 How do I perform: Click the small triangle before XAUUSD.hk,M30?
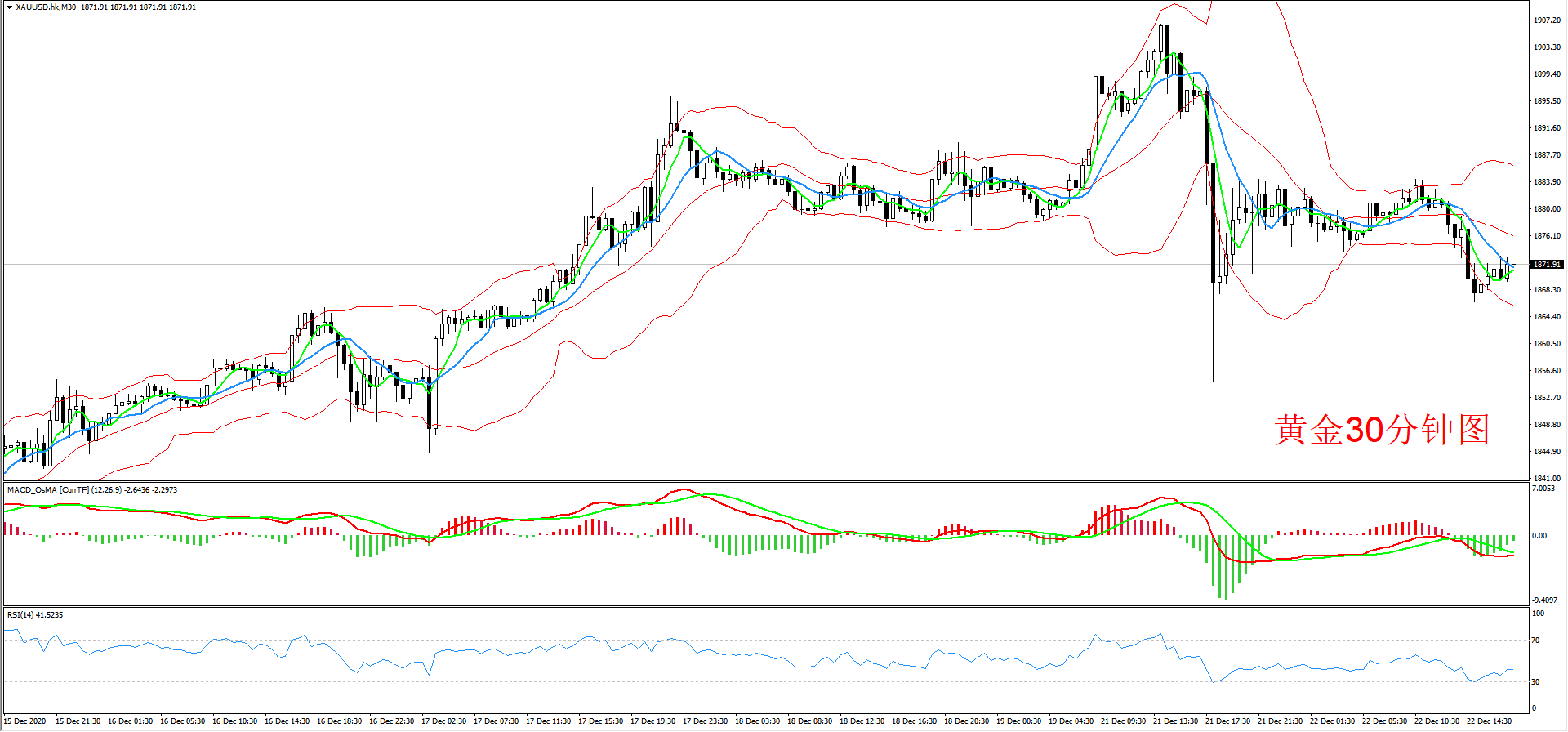coord(10,7)
